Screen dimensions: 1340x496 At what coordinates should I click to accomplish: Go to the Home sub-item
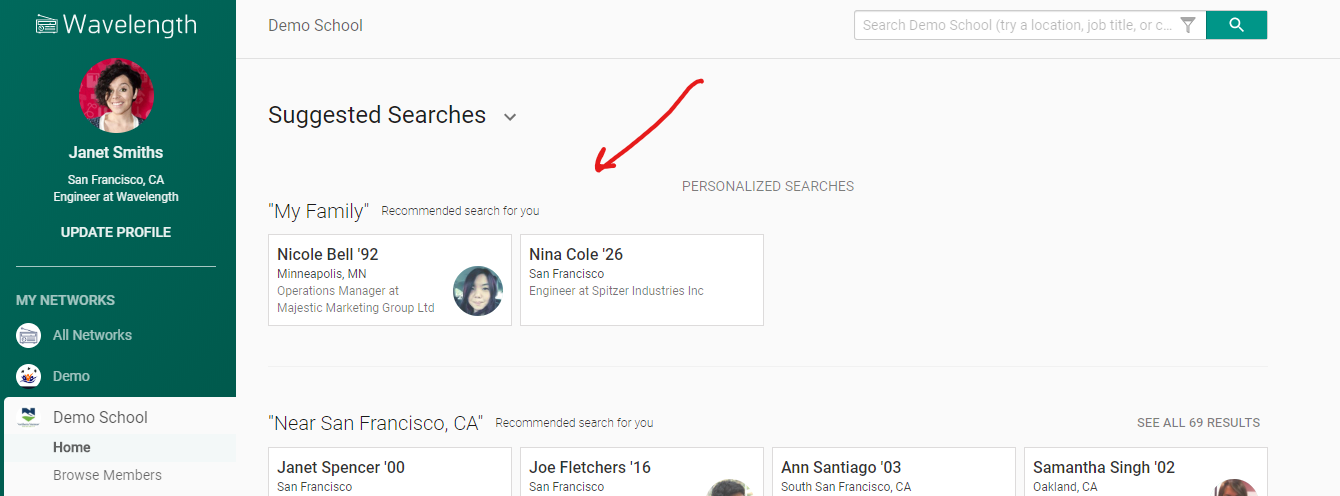click(72, 447)
